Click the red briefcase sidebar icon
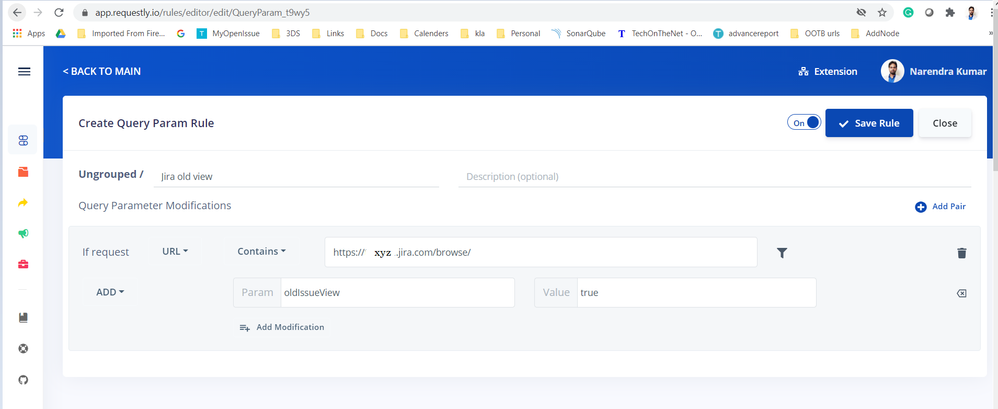The image size is (998, 409). 23,264
